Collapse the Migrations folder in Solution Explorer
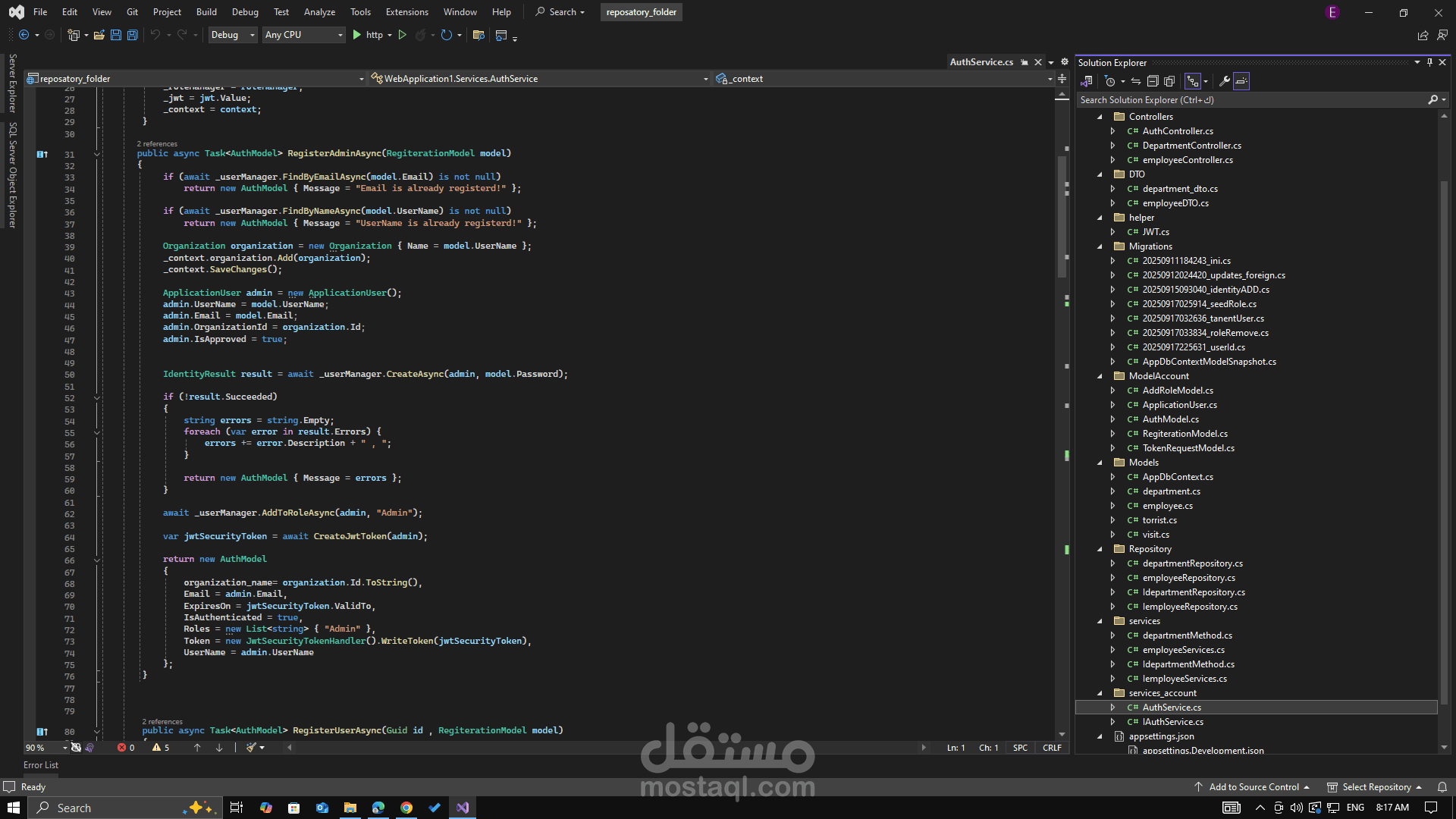 (x=1100, y=246)
